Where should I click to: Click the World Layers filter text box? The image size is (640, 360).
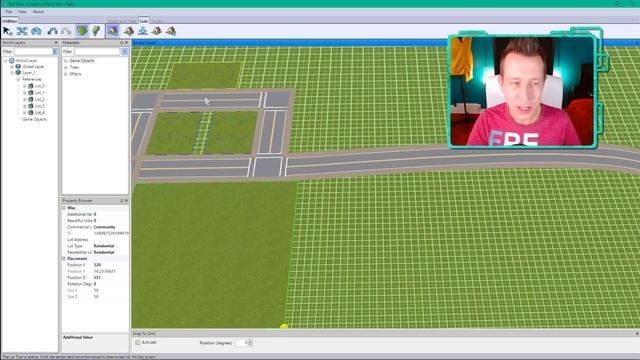pos(33,51)
